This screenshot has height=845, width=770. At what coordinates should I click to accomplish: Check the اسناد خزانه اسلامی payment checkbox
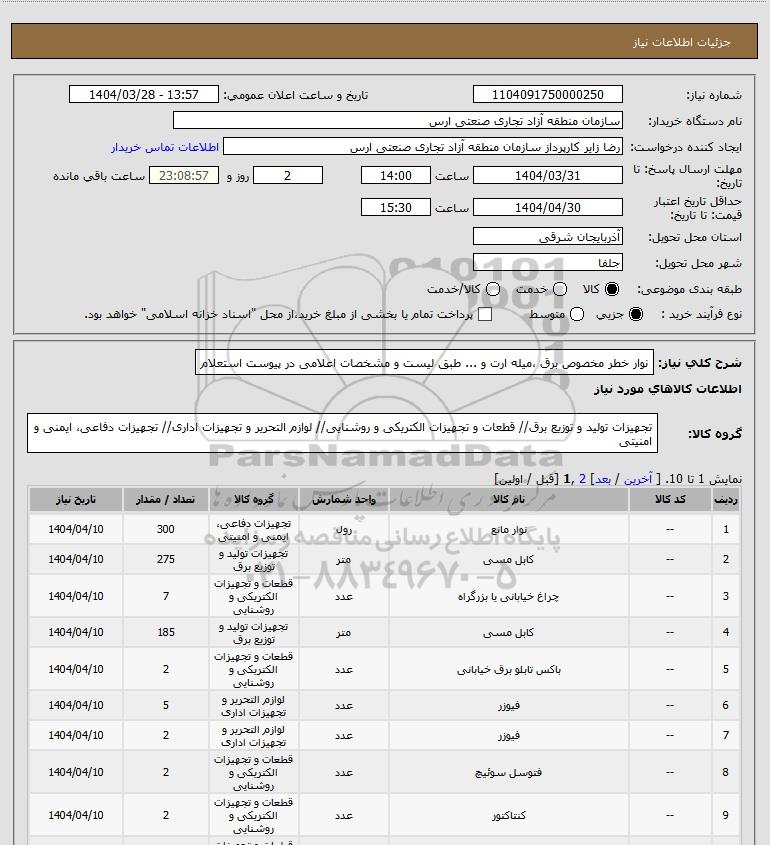pyautogui.click(x=485, y=314)
